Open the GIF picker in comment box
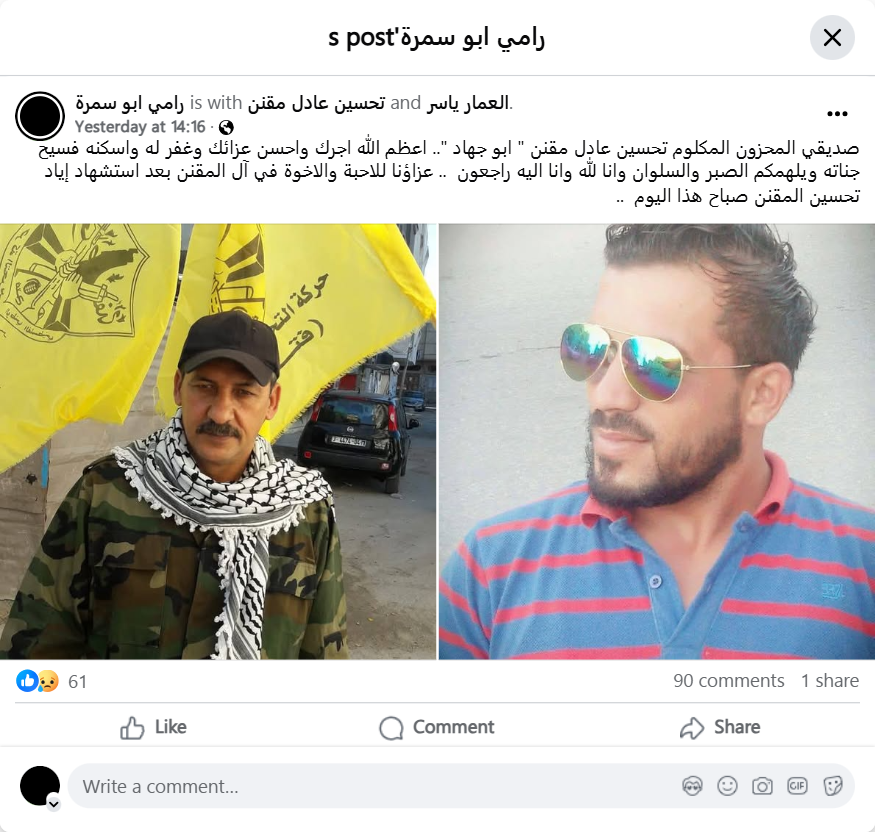Viewport: 875px width, 832px height. 797,786
